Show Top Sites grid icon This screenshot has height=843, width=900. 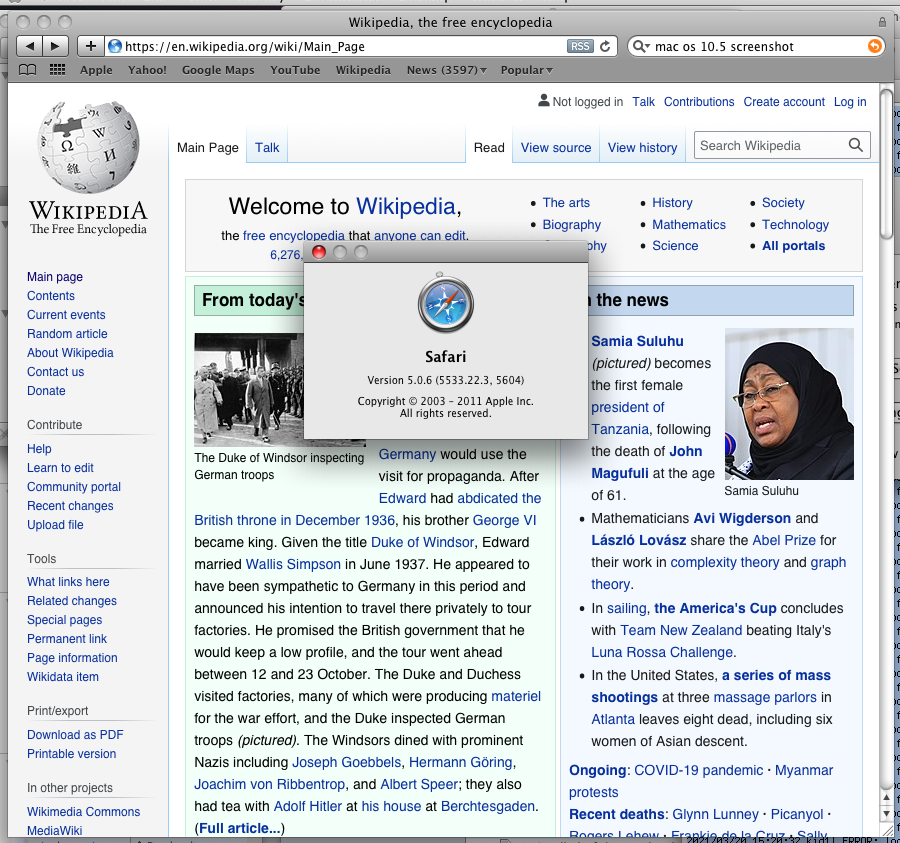(x=57, y=70)
